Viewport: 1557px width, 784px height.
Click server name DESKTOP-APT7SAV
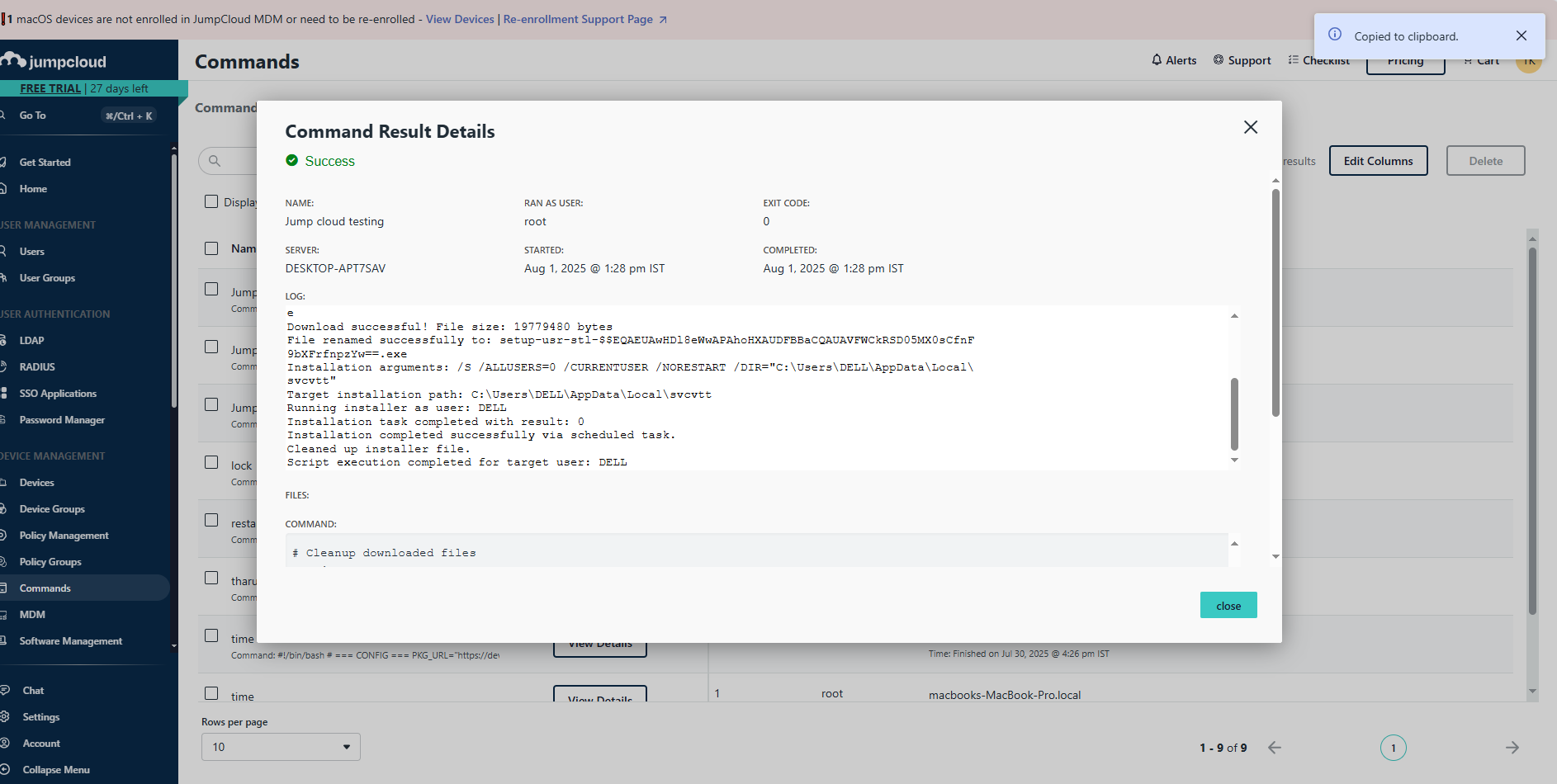[335, 268]
